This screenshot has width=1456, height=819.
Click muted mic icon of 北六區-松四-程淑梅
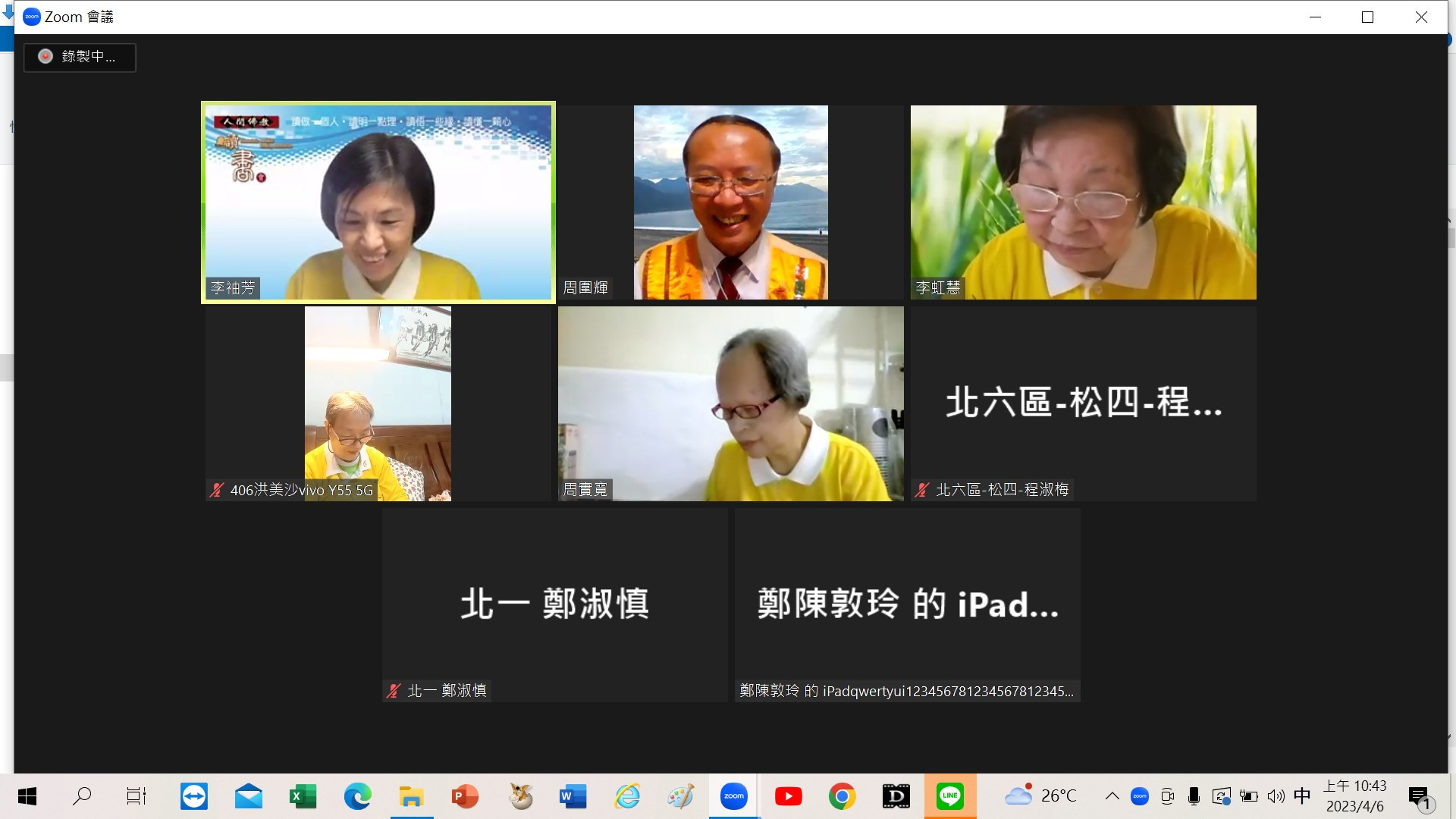(x=922, y=490)
